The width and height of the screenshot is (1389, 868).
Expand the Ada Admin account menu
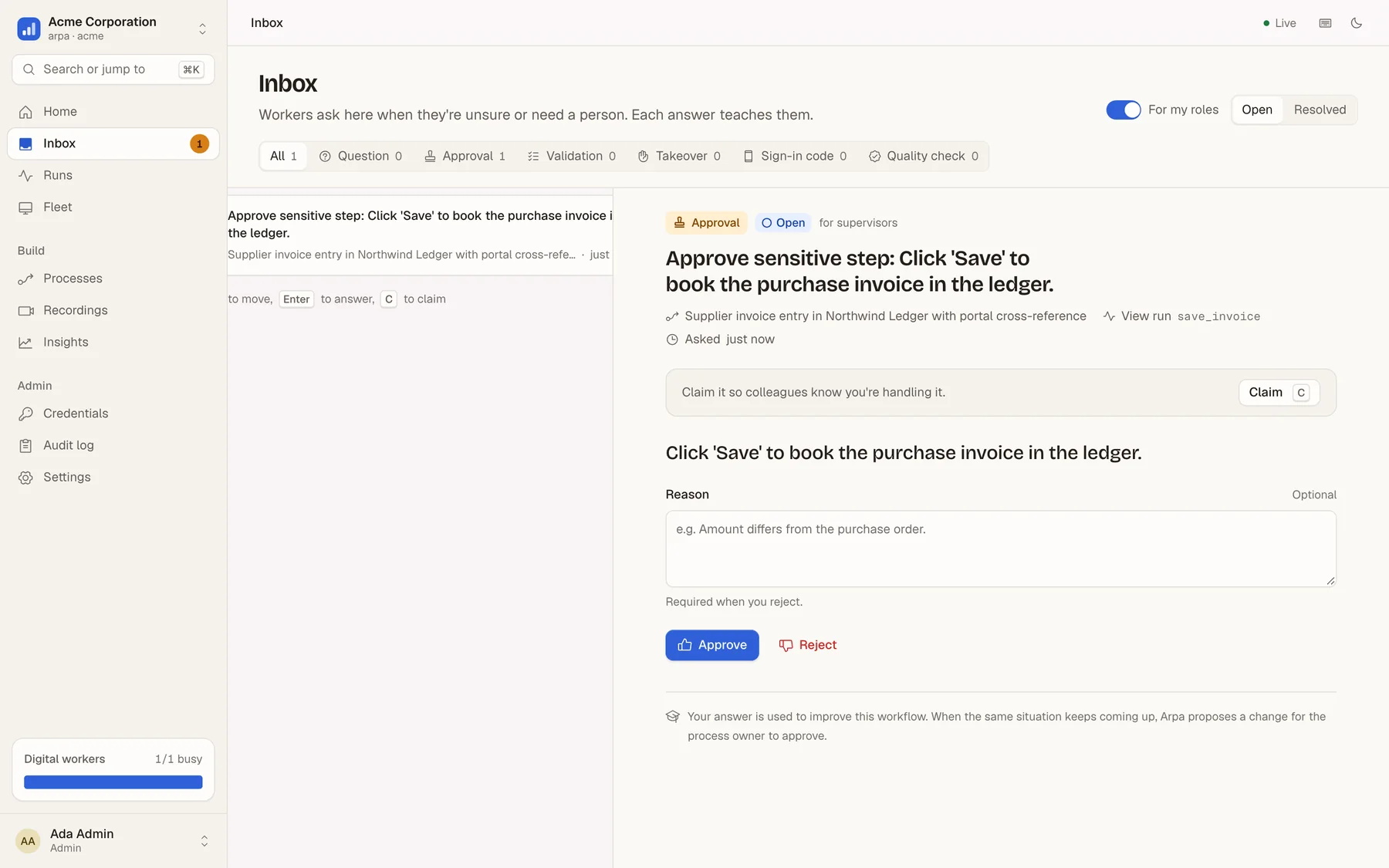click(204, 841)
